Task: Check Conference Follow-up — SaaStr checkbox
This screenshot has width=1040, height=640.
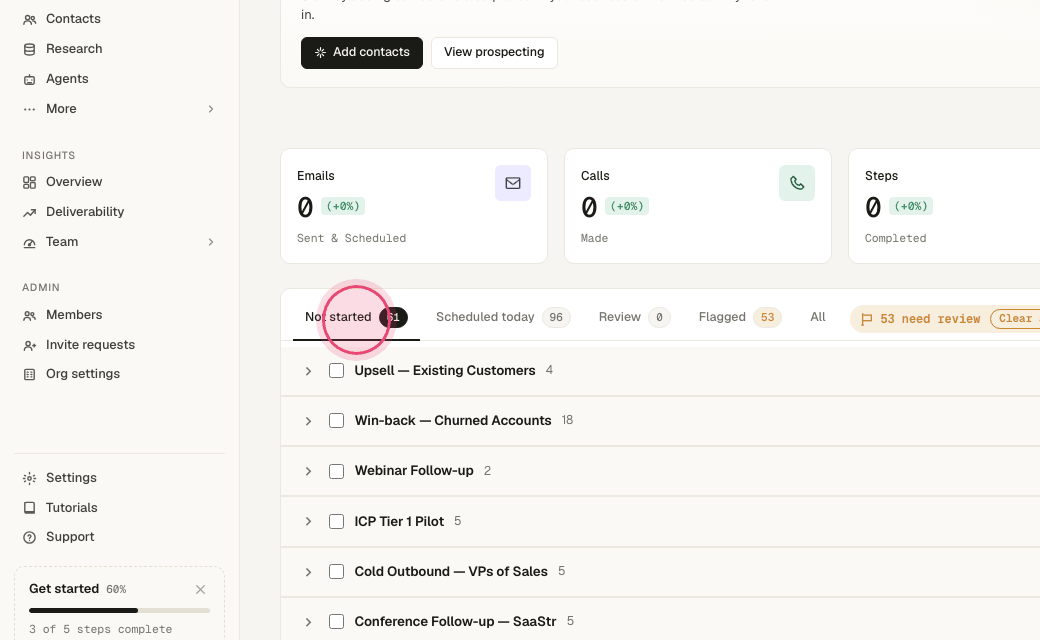Action: (x=336, y=621)
